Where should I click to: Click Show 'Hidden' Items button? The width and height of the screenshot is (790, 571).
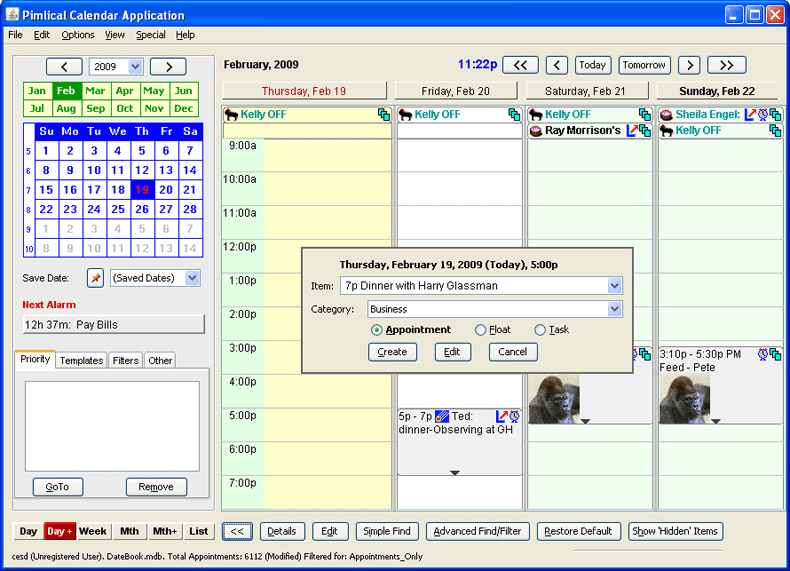point(675,531)
